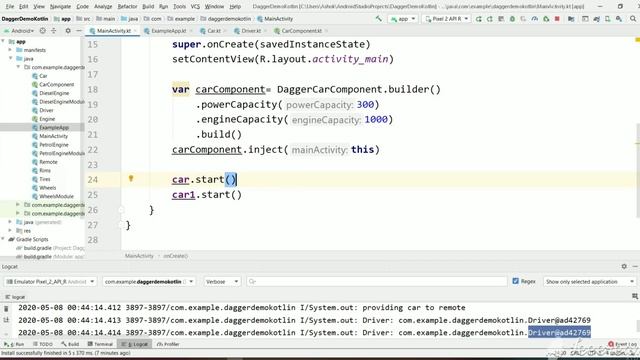Open the Analyze menu
This screenshot has width=640, height=360.
point(103,7)
